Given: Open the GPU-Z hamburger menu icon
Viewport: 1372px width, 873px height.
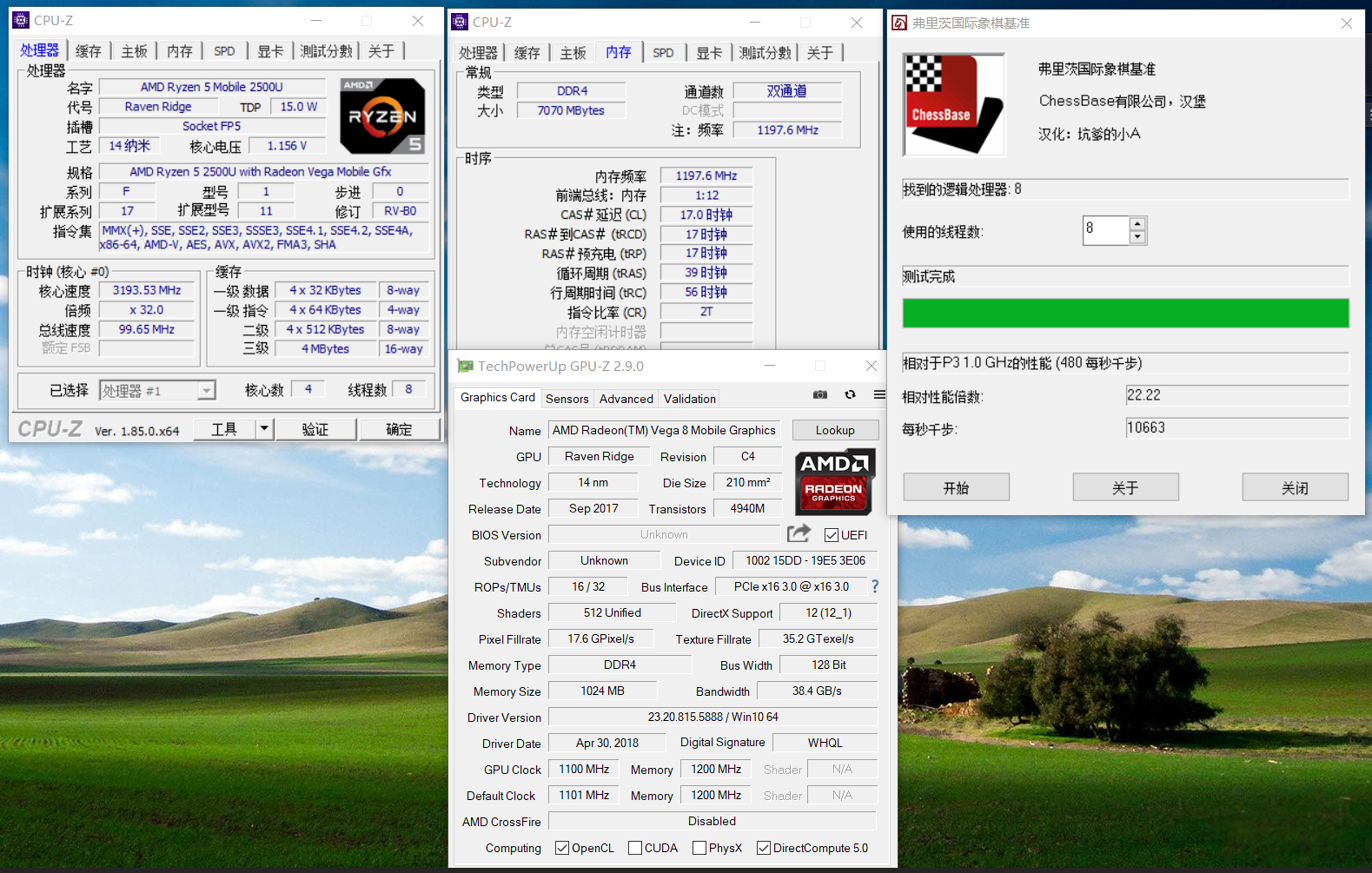Looking at the screenshot, I should click(x=879, y=394).
